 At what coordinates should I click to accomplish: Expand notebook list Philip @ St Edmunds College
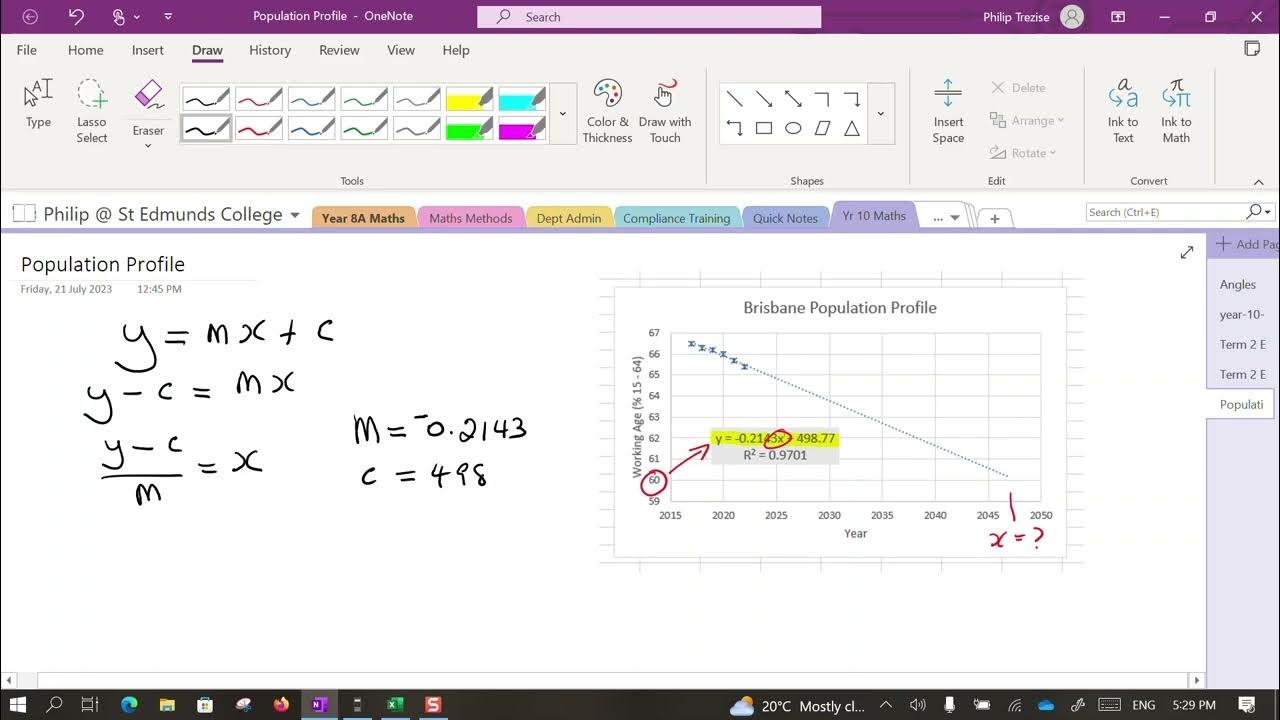pyautogui.click(x=295, y=215)
